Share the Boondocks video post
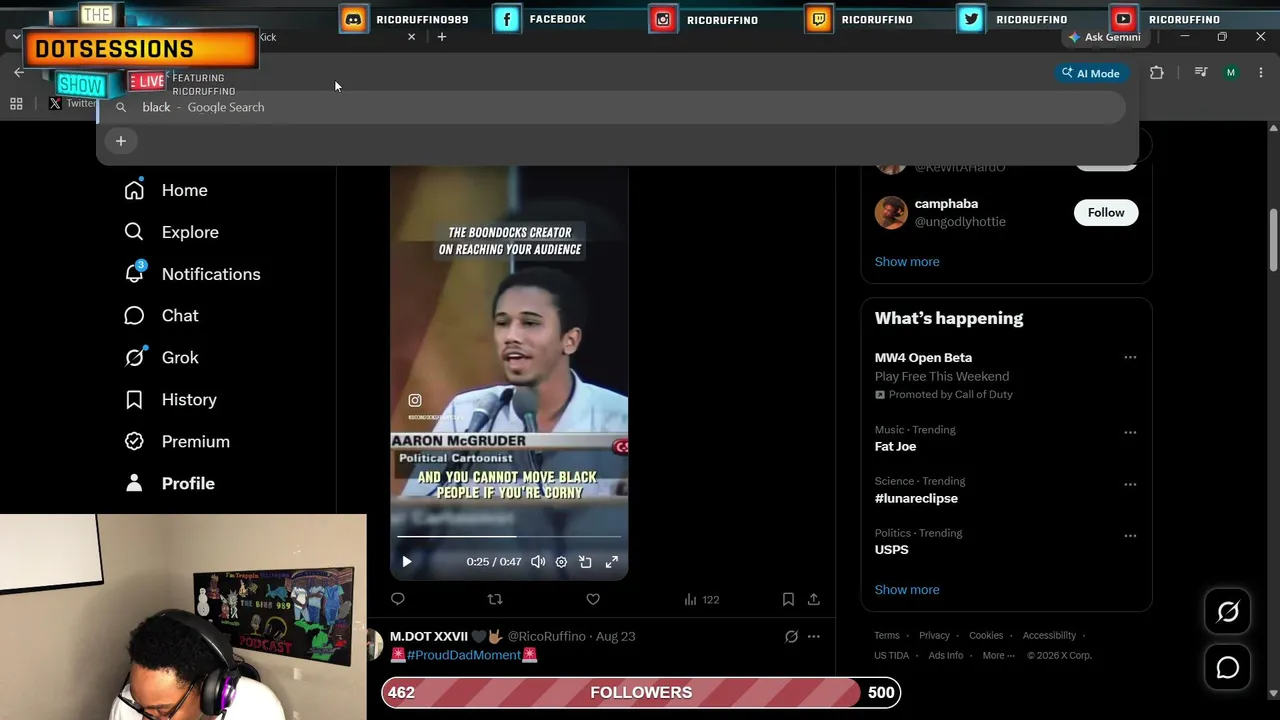The image size is (1280, 720). coord(814,599)
